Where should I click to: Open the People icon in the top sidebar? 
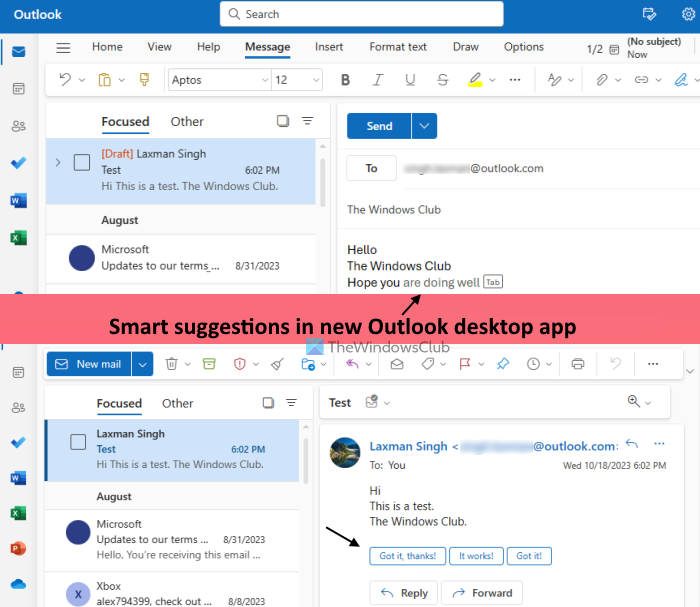(18, 126)
